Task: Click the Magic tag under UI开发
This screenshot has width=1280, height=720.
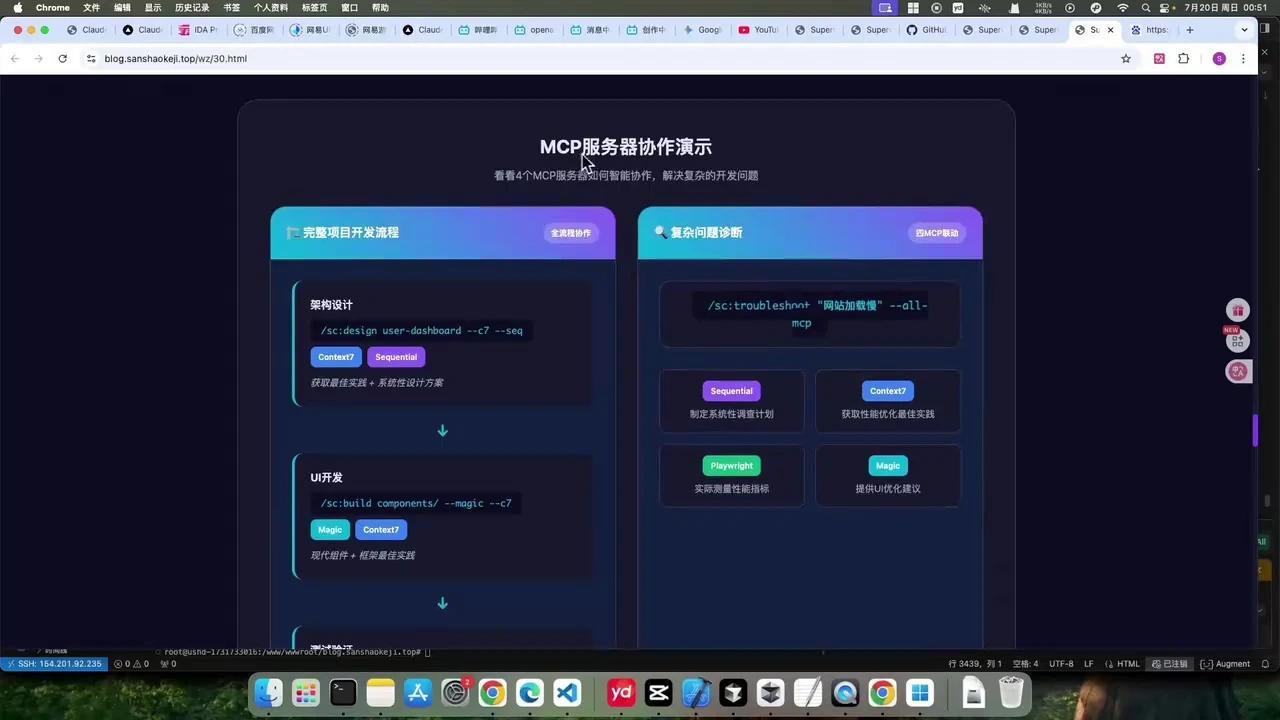Action: click(330, 530)
